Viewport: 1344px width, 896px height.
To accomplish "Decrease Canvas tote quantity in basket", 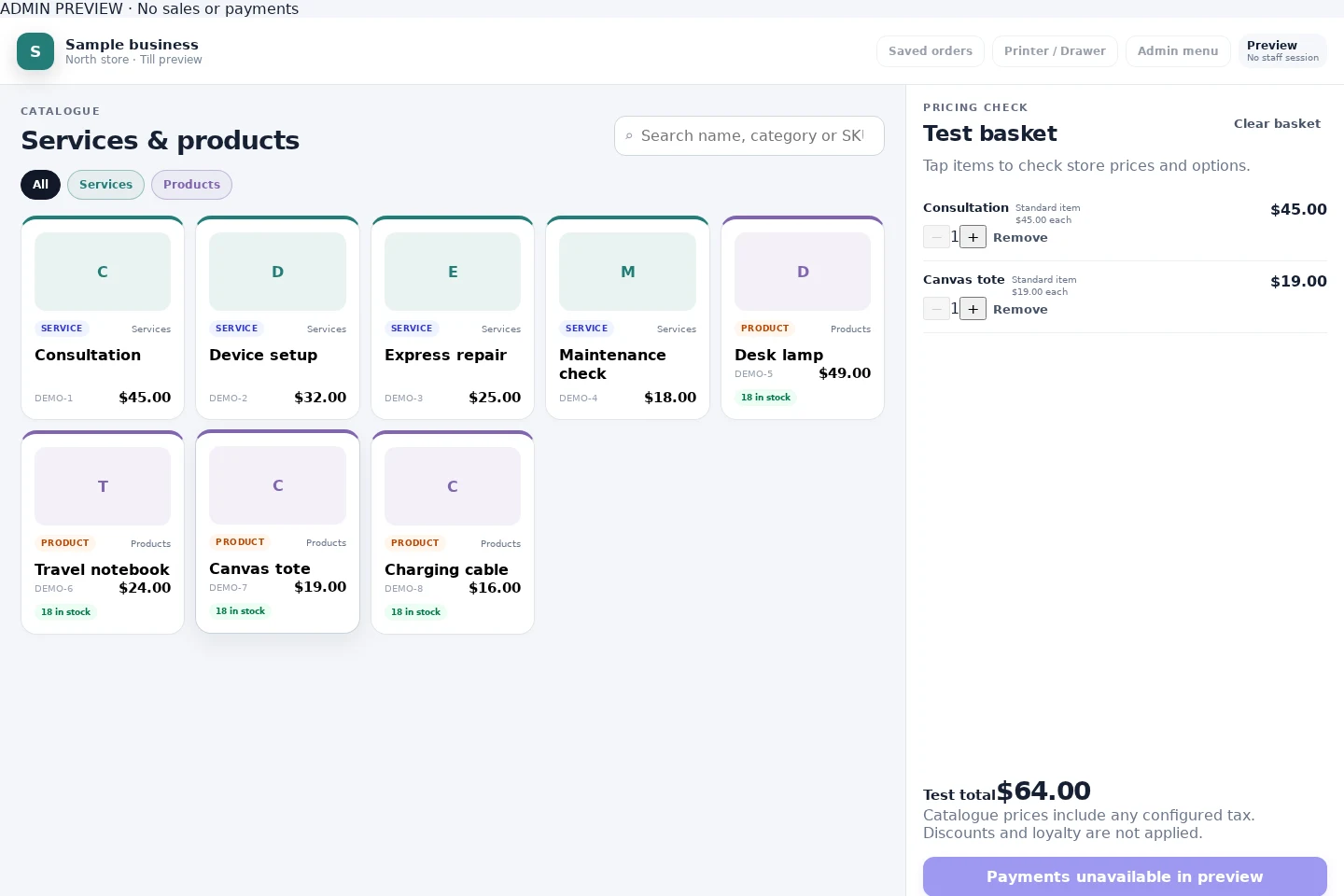I will [x=936, y=309].
